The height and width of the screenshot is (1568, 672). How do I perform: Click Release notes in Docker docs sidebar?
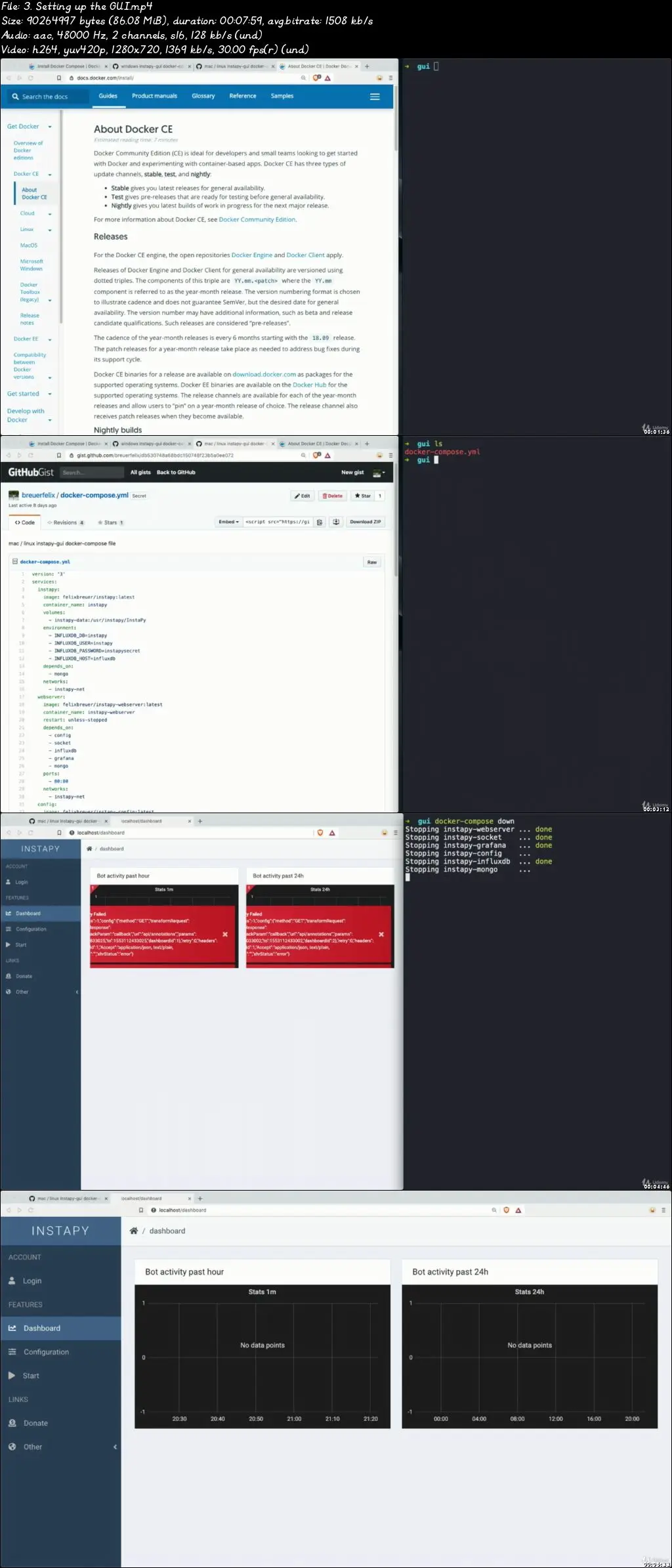click(30, 319)
